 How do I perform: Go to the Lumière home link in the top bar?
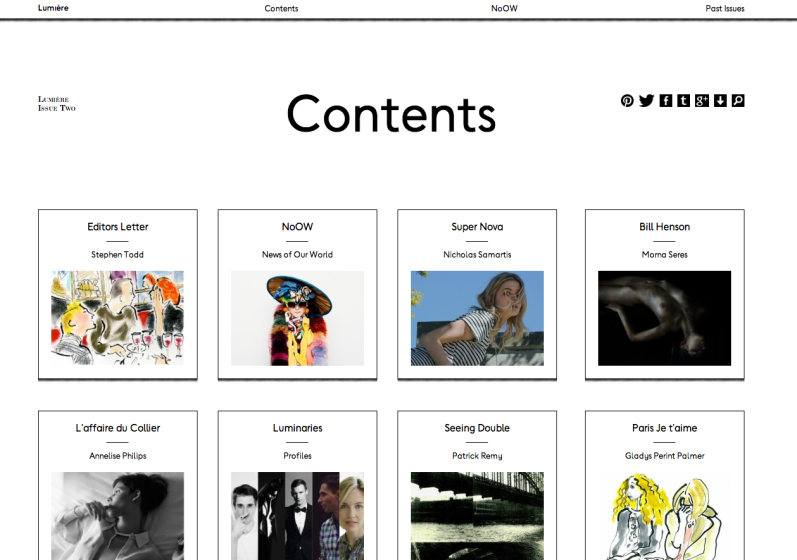pos(53,8)
